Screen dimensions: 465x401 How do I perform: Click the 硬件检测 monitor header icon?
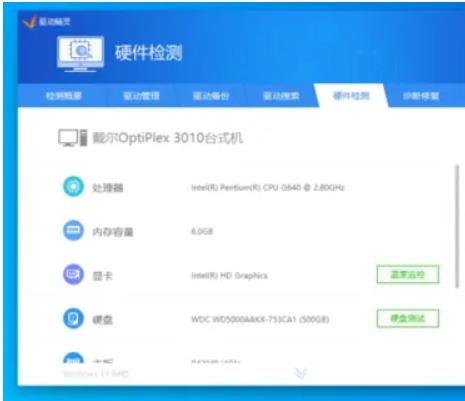pyautogui.click(x=80, y=54)
